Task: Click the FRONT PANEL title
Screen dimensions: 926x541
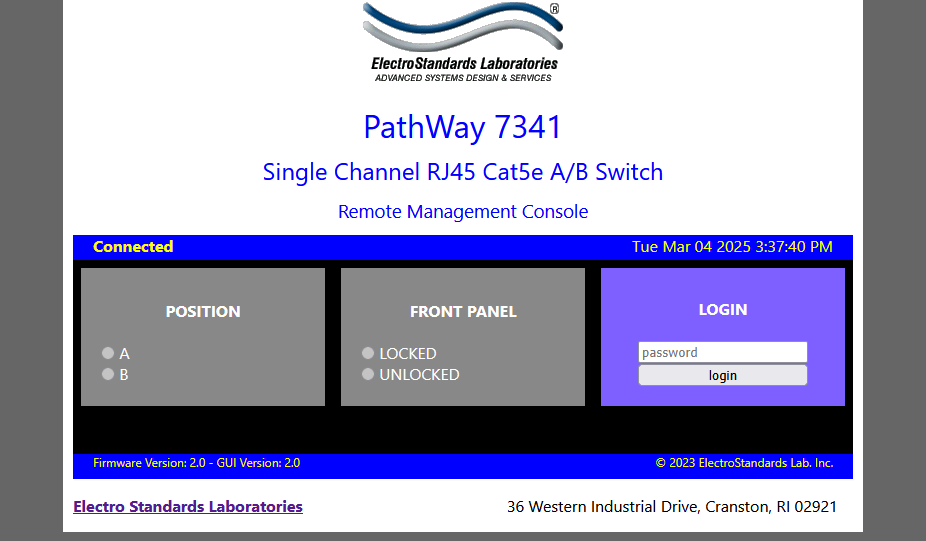Action: [464, 312]
